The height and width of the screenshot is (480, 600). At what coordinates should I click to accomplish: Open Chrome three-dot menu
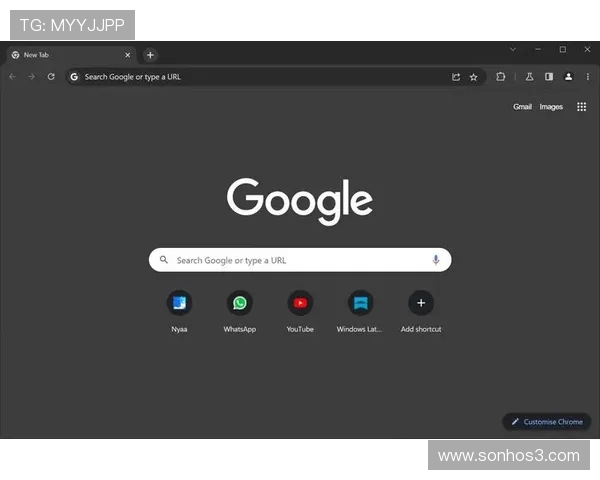[588, 77]
